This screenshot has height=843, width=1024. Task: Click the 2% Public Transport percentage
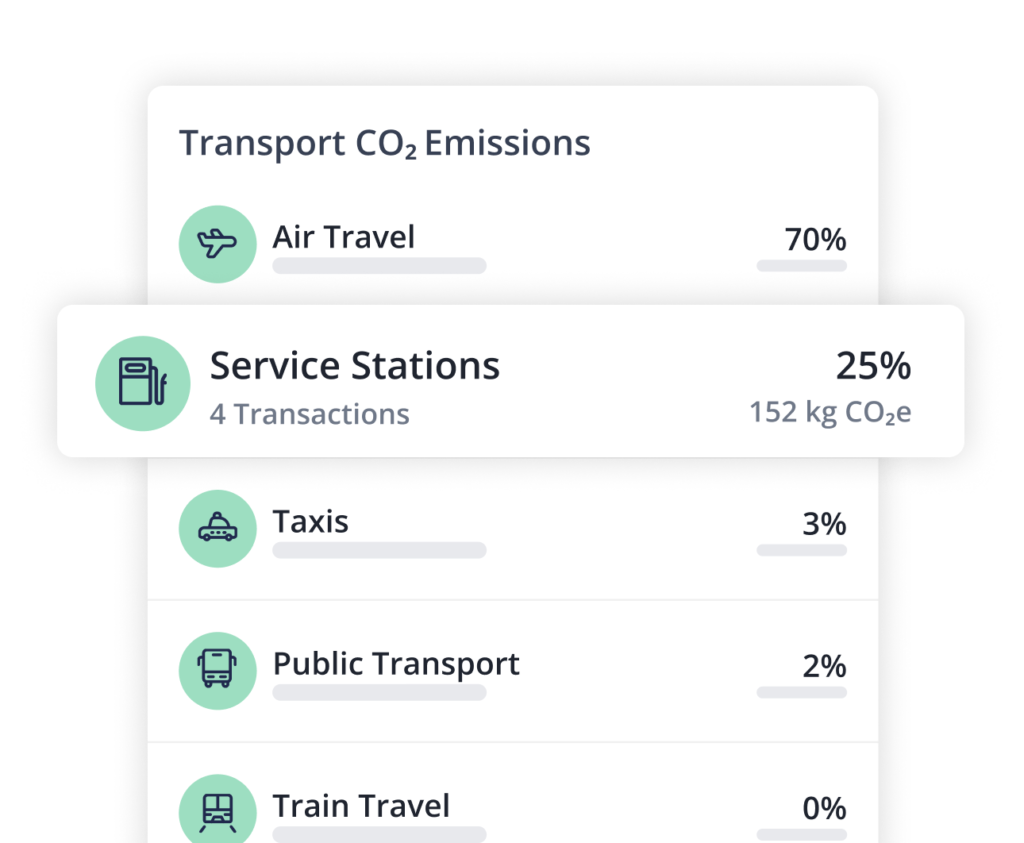point(824,666)
